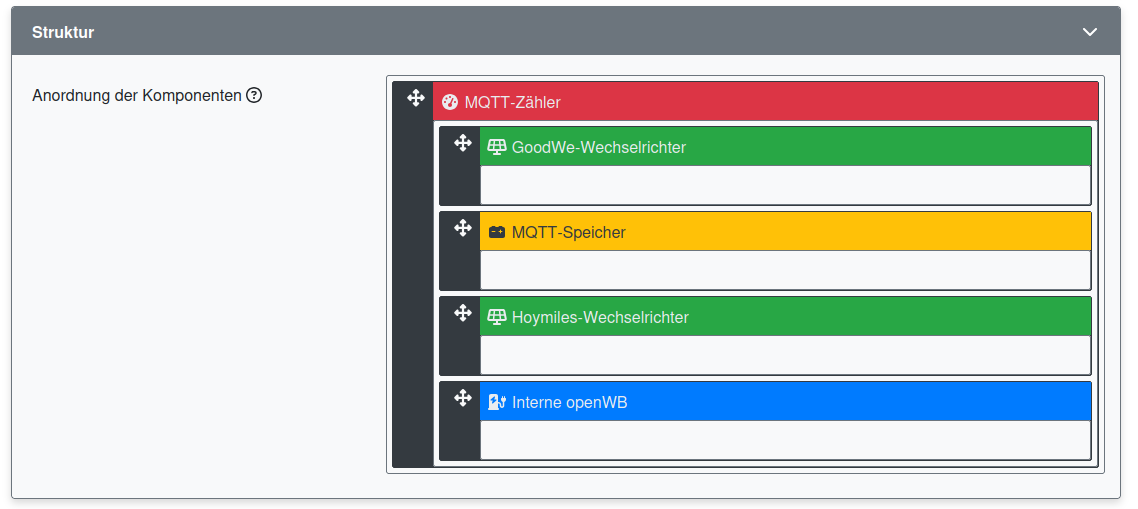The height and width of the screenshot is (509, 1138).
Task: Open help icon for Anordnung der Komponenten
Action: tap(253, 95)
